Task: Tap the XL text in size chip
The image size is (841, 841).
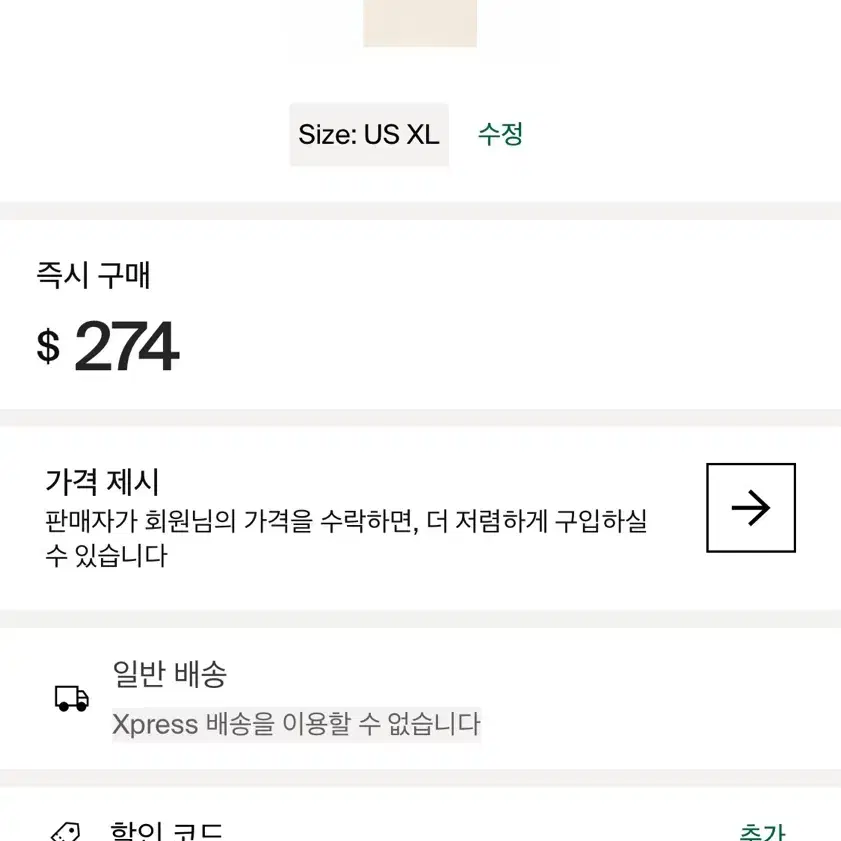Action: click(423, 135)
